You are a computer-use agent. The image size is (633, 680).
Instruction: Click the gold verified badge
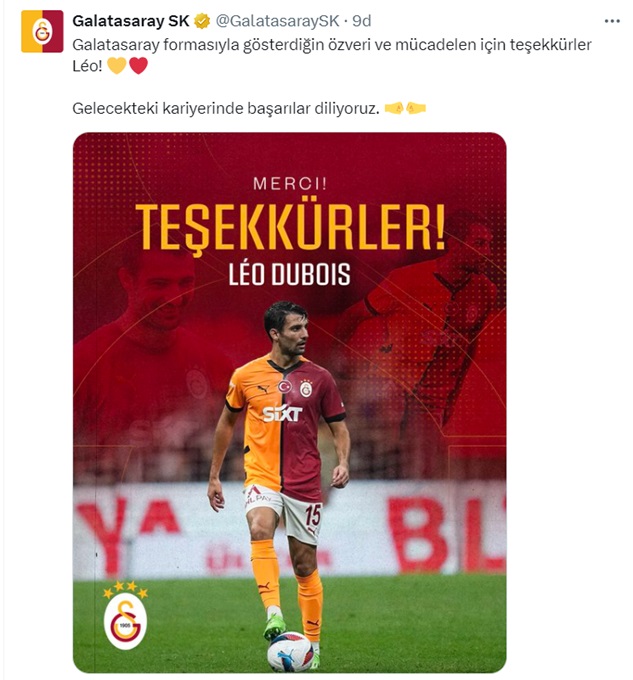point(202,21)
